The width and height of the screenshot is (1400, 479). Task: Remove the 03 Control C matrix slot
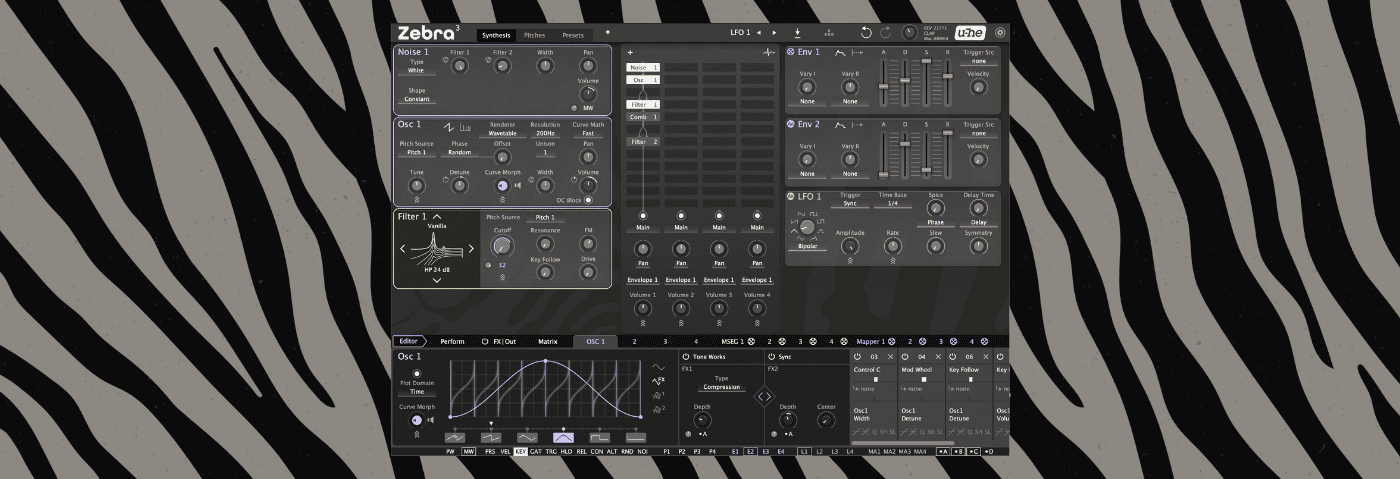point(890,357)
